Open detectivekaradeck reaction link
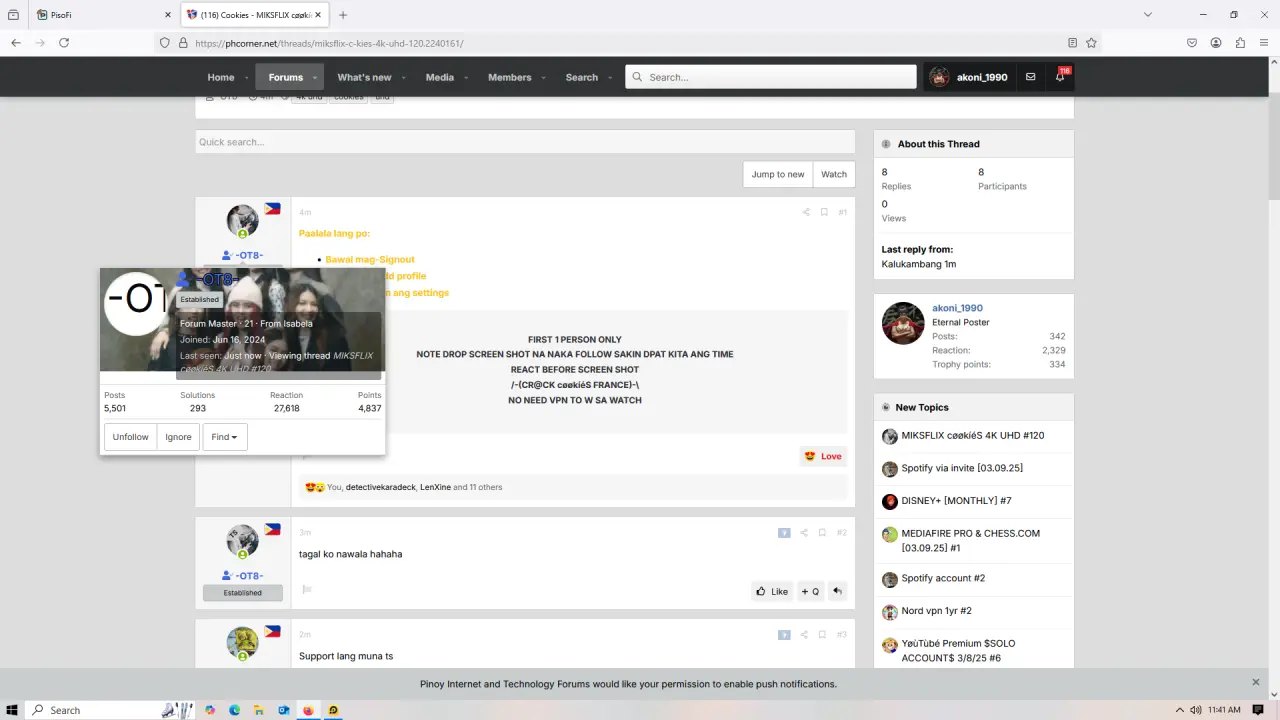This screenshot has height=720, width=1280. 380,487
